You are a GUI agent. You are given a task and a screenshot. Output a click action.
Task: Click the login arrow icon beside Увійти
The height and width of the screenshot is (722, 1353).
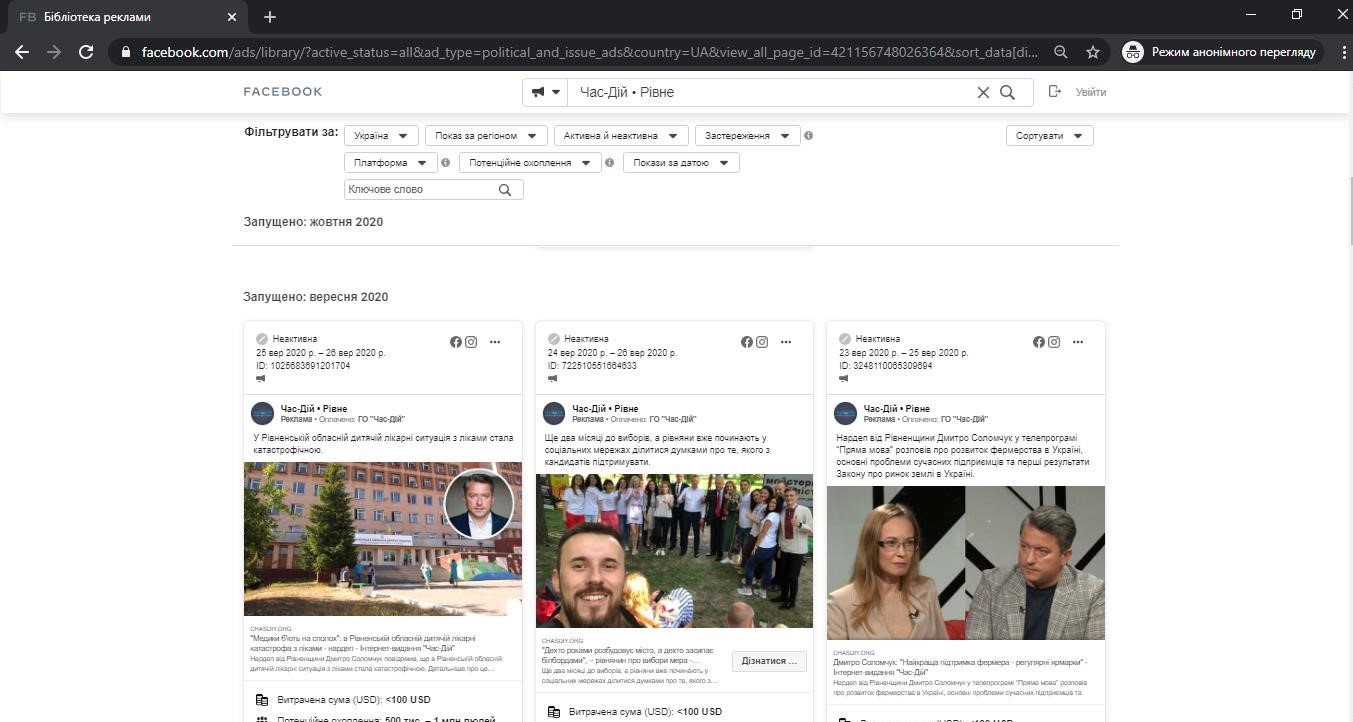point(1055,92)
